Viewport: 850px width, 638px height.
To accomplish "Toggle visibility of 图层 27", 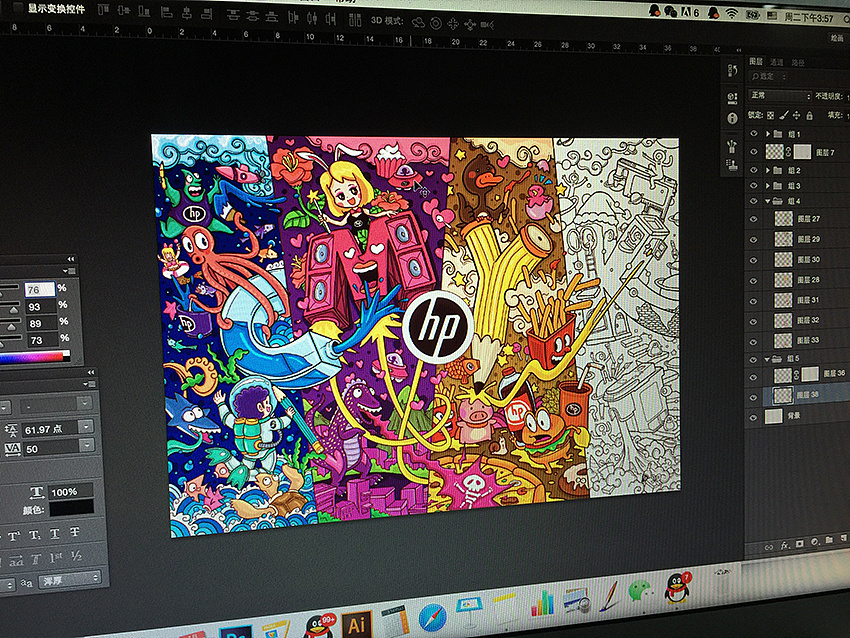I will point(753,218).
